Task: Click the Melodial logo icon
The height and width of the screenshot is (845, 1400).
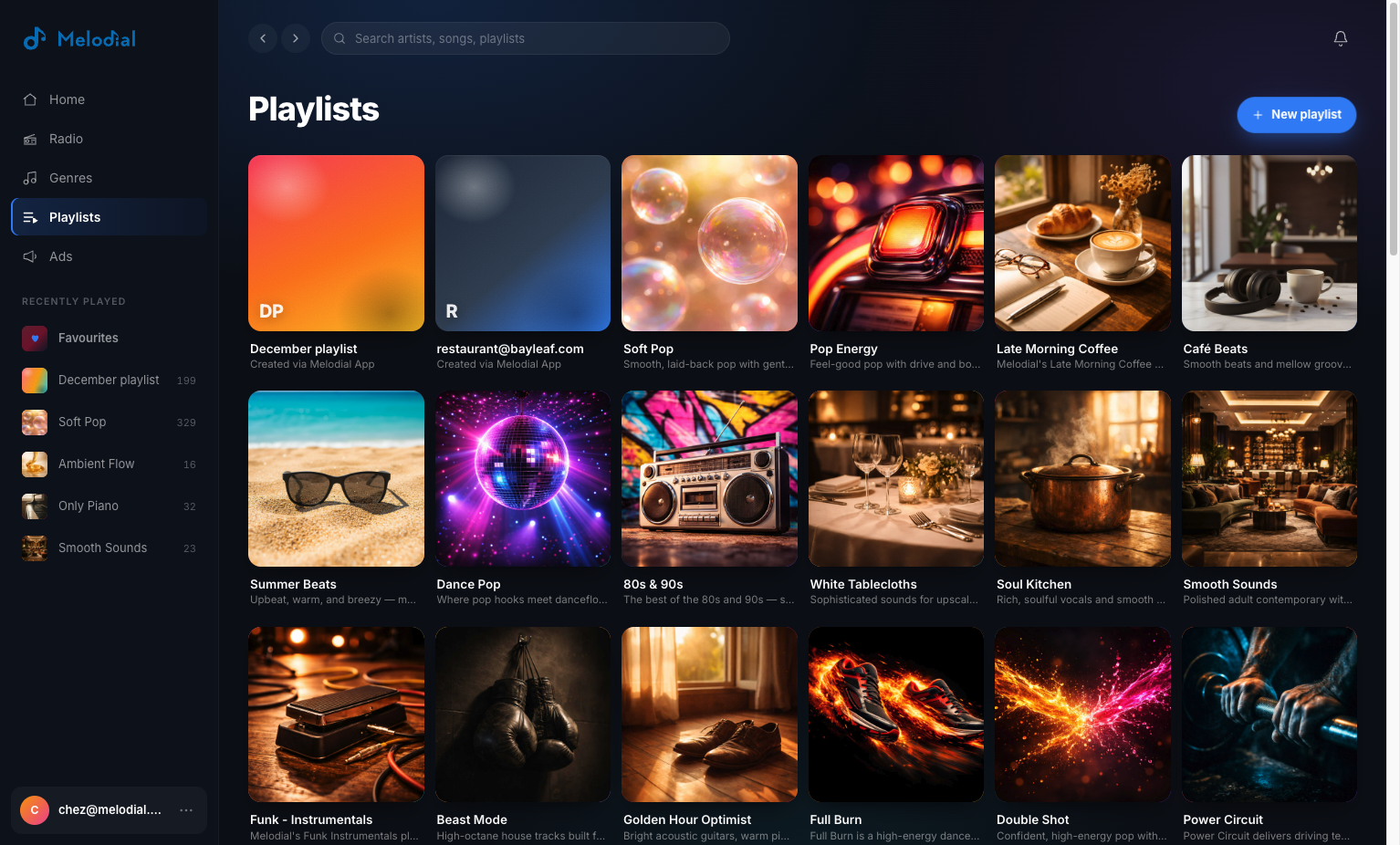Action: coord(35,38)
